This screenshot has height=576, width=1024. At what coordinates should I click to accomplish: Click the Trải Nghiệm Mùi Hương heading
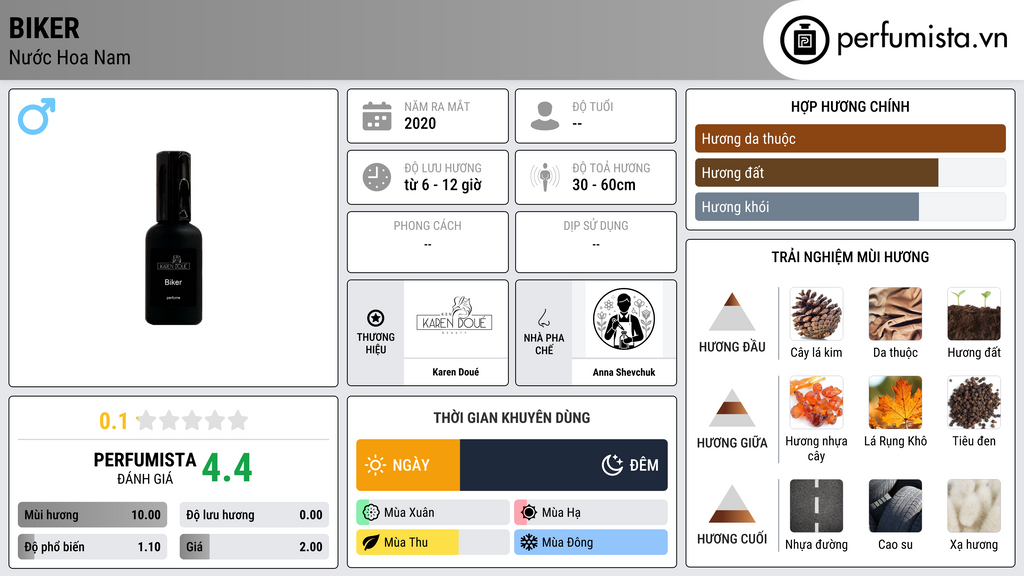[x=850, y=257]
